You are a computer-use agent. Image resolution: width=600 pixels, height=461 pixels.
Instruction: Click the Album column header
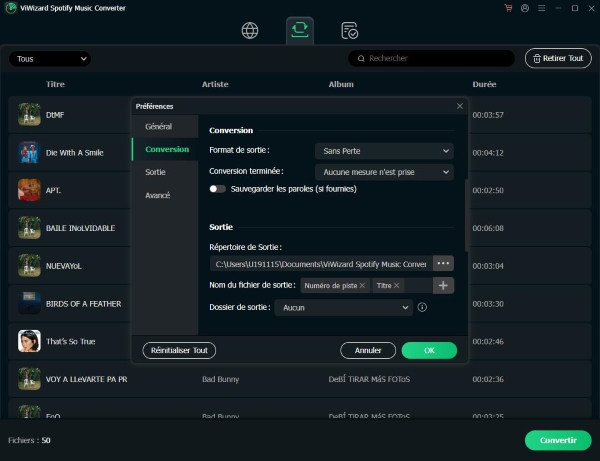point(341,84)
